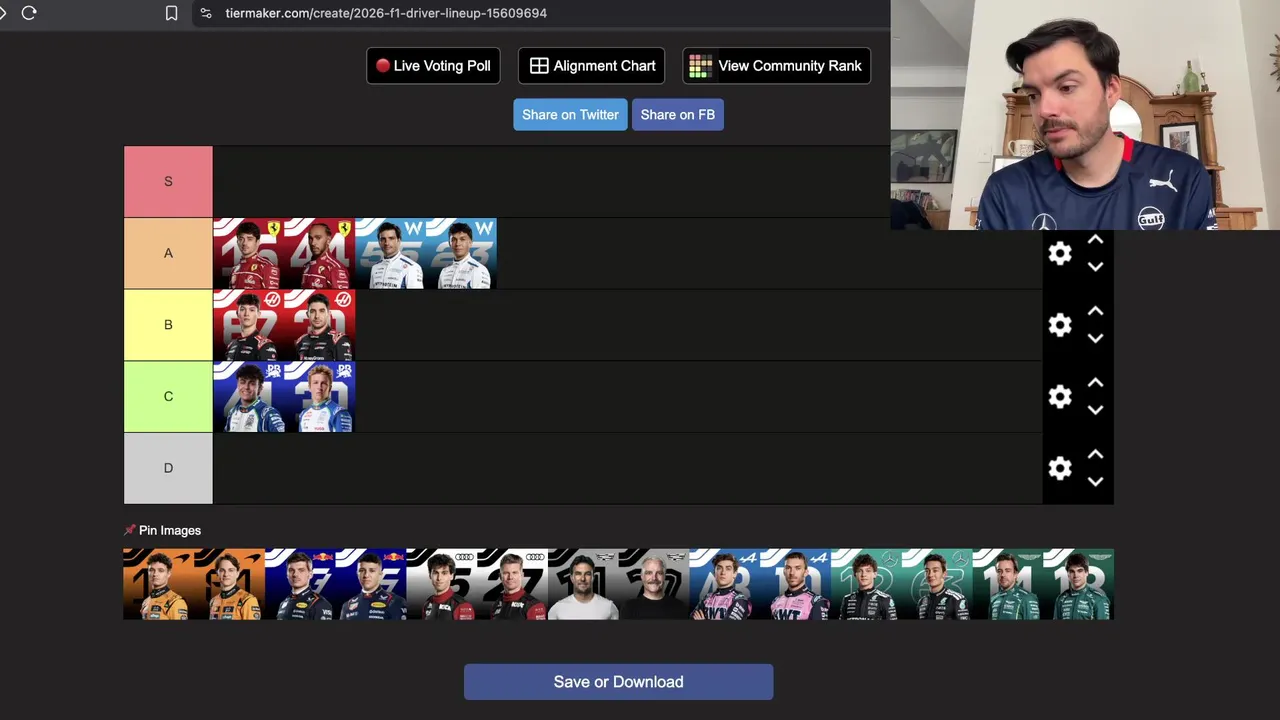
Task: Click Save or Download
Action: [618, 682]
